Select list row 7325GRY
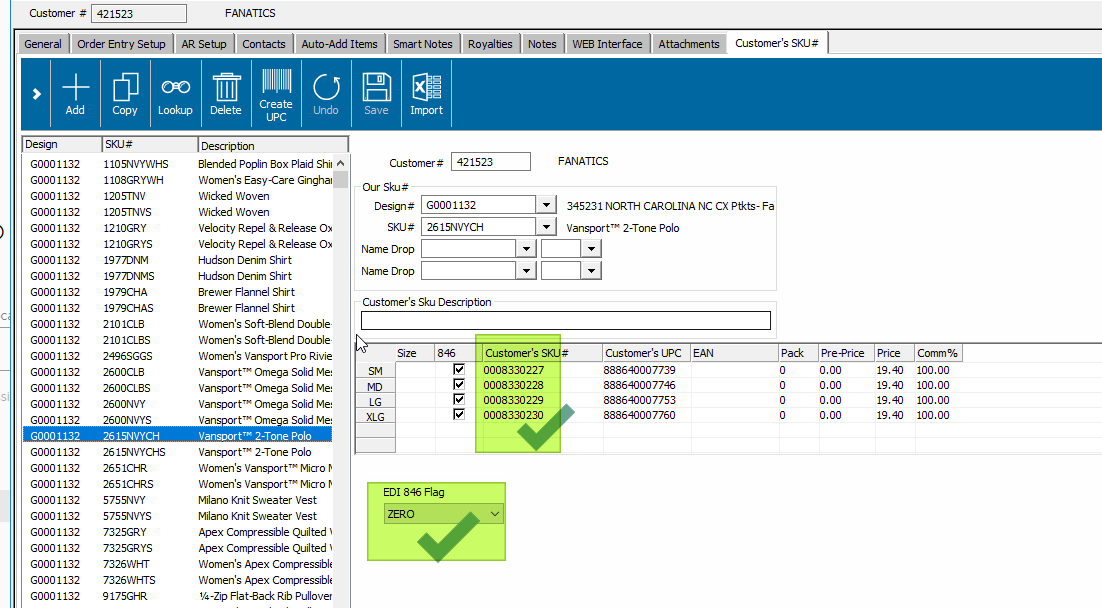The height and width of the screenshot is (608, 1102). point(178,532)
